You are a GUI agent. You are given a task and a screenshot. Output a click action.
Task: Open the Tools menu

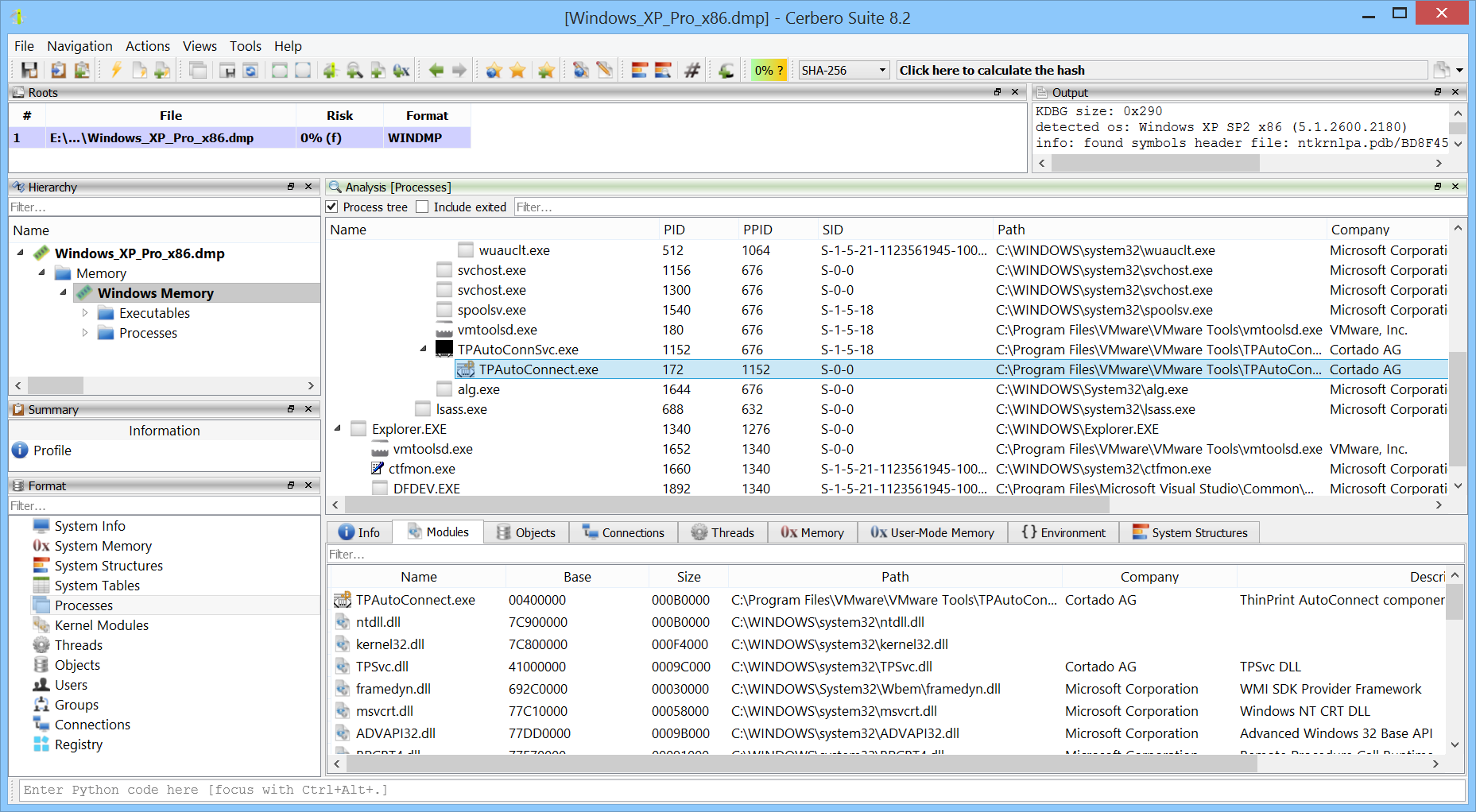pyautogui.click(x=246, y=46)
